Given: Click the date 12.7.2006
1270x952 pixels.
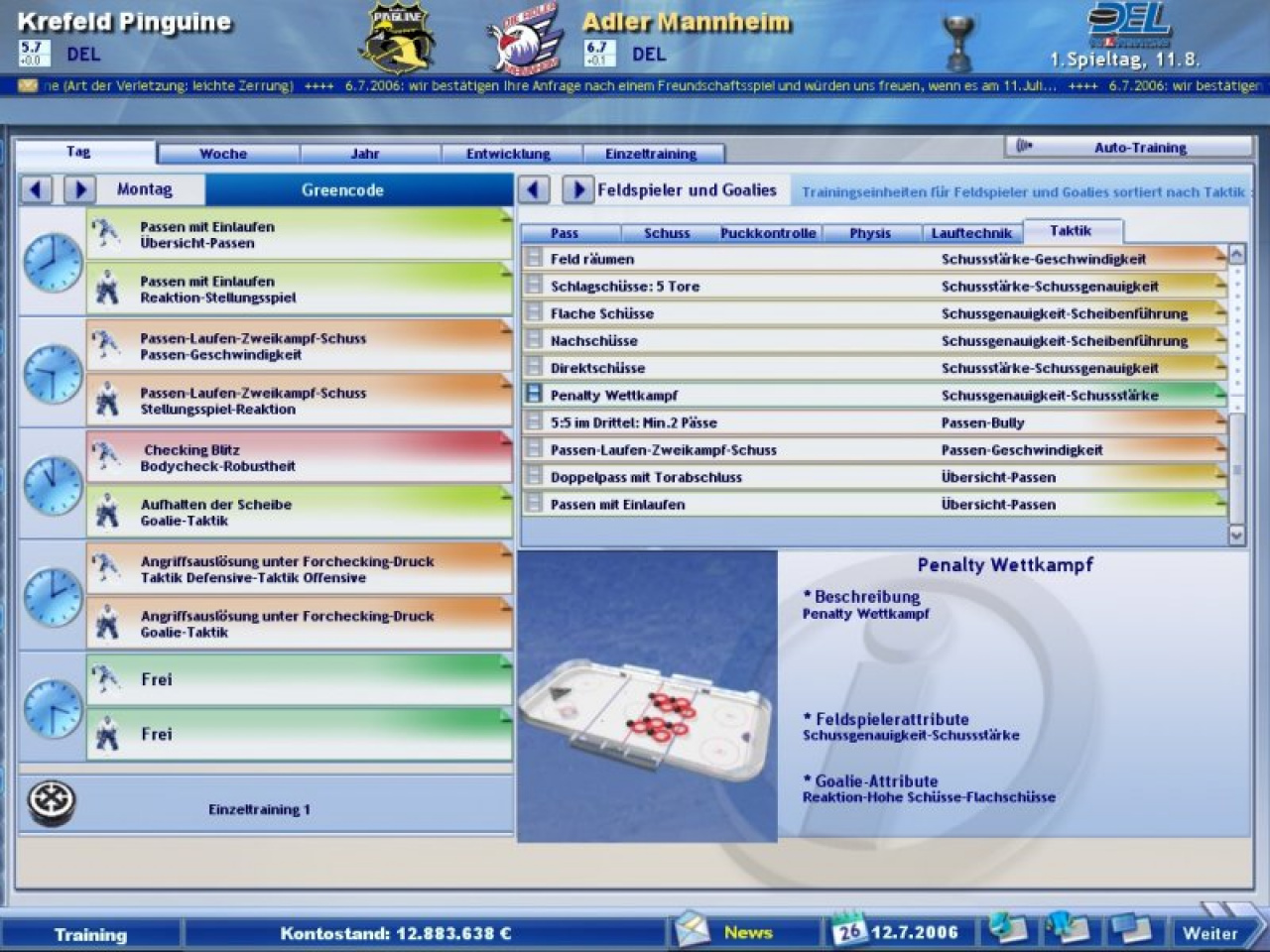Looking at the screenshot, I should point(915,932).
